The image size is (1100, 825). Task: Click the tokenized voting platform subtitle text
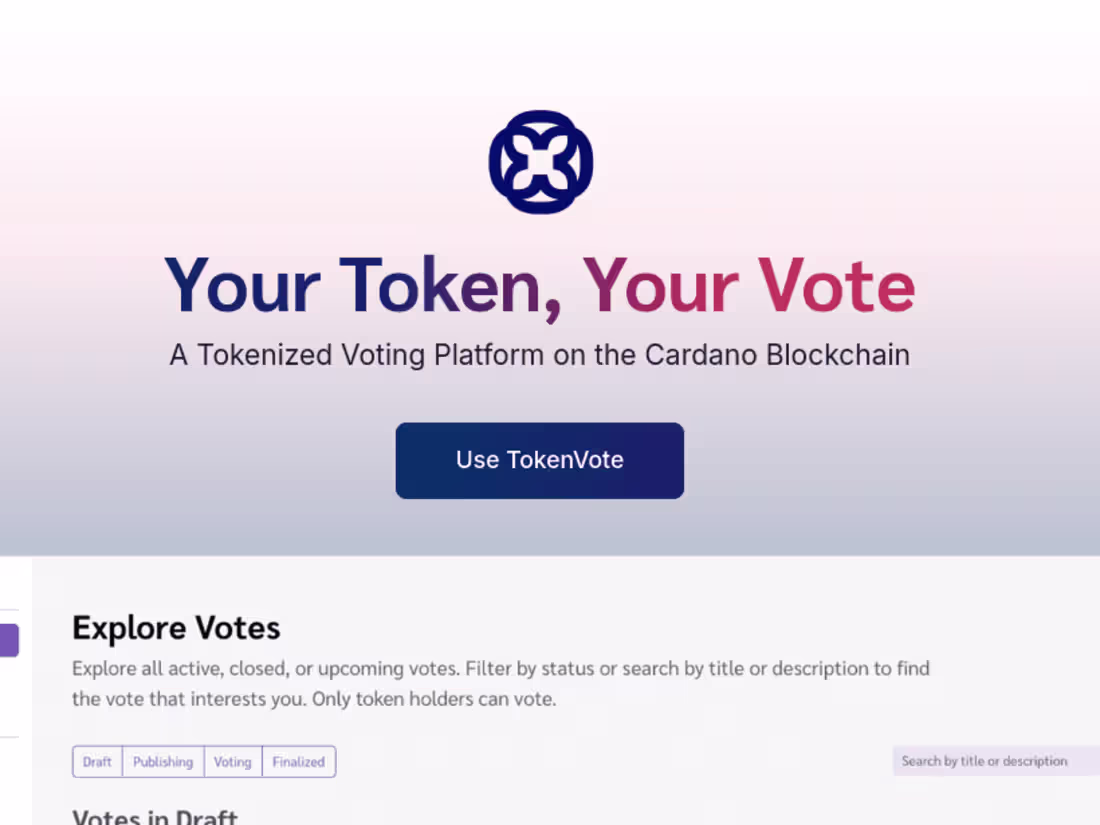(540, 355)
